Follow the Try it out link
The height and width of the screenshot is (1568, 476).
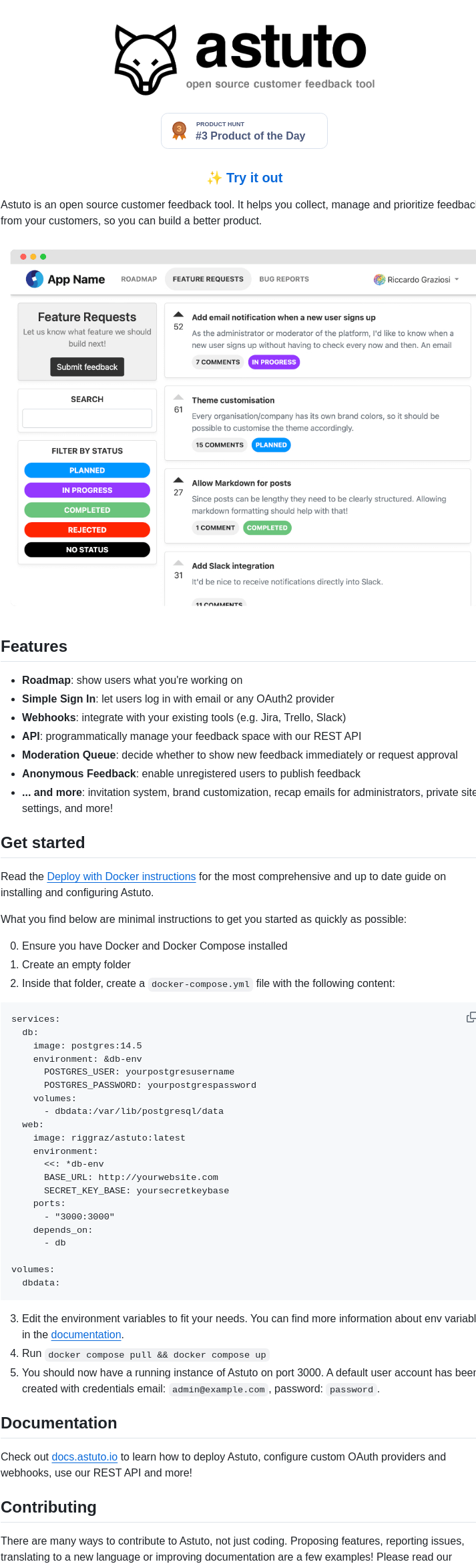pyautogui.click(x=254, y=178)
